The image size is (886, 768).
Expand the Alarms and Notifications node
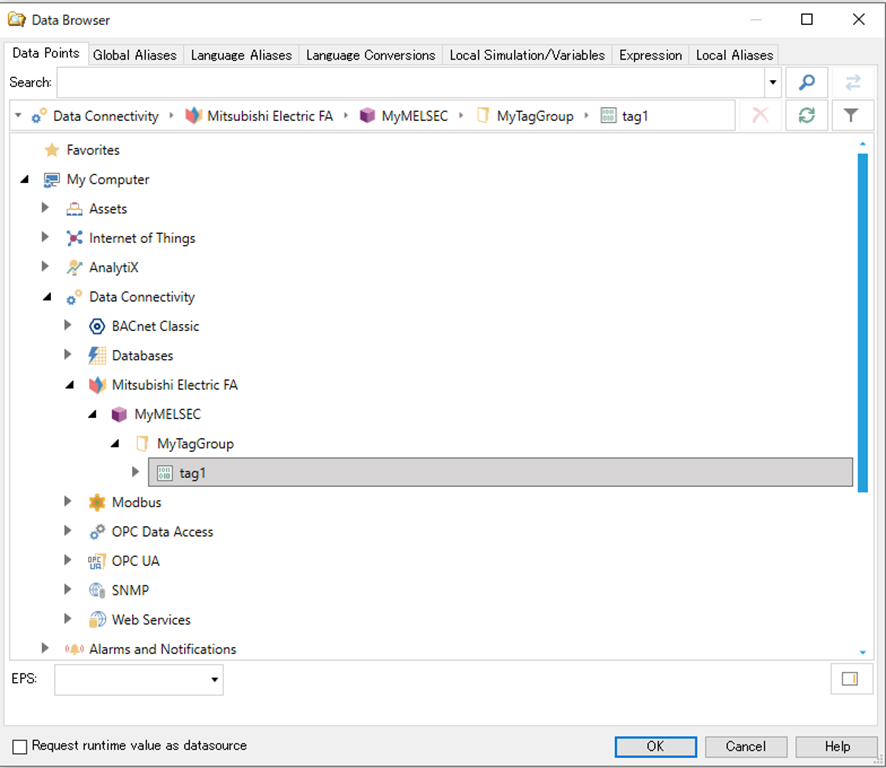pos(45,648)
